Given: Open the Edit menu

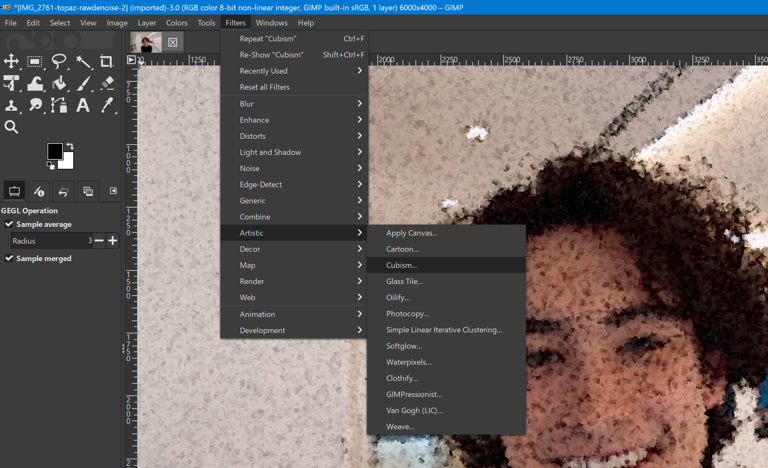Looking at the screenshot, I should pos(33,23).
